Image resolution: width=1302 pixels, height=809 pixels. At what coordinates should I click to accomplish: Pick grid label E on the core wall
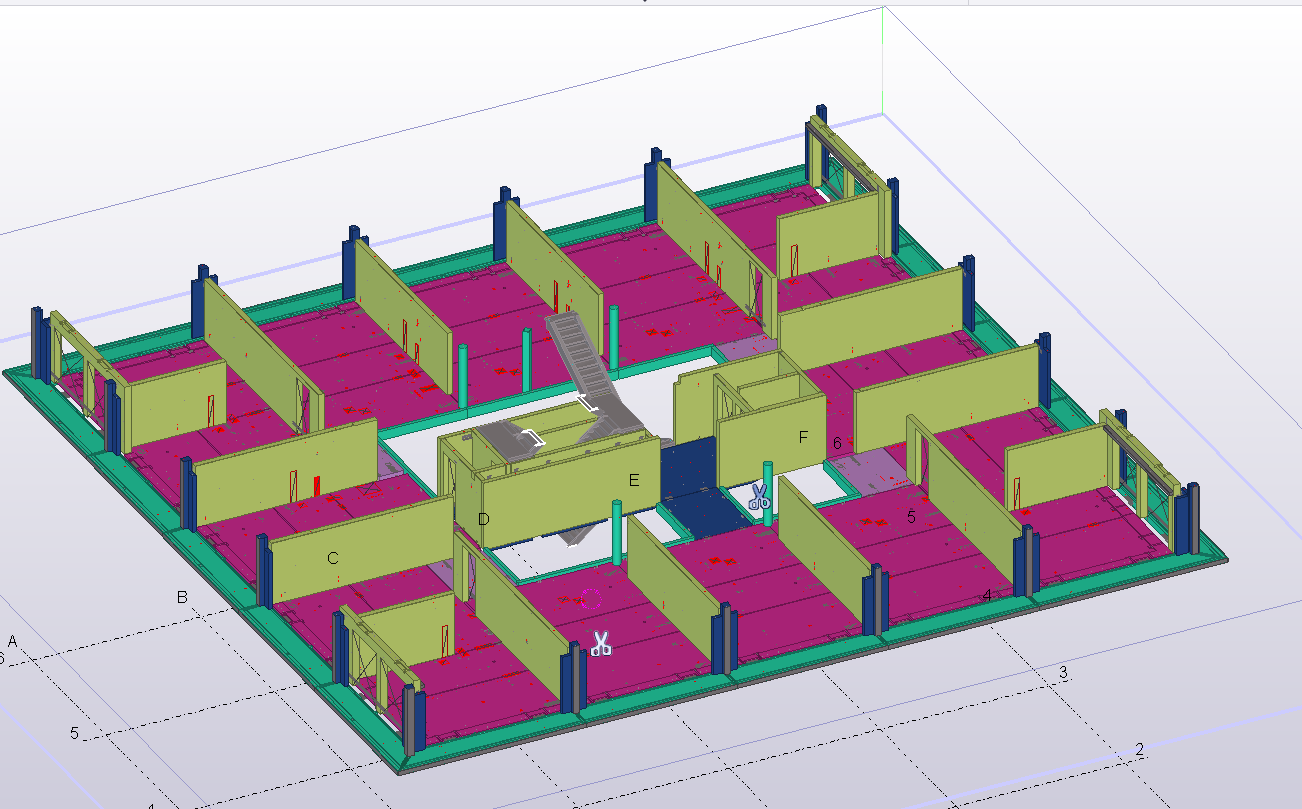coord(633,480)
